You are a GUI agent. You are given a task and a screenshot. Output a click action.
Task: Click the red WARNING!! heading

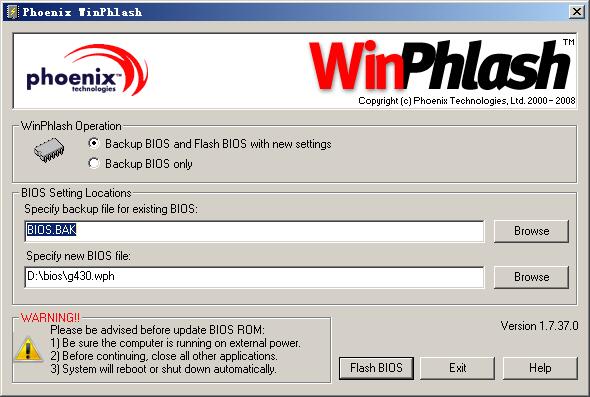(x=50, y=318)
